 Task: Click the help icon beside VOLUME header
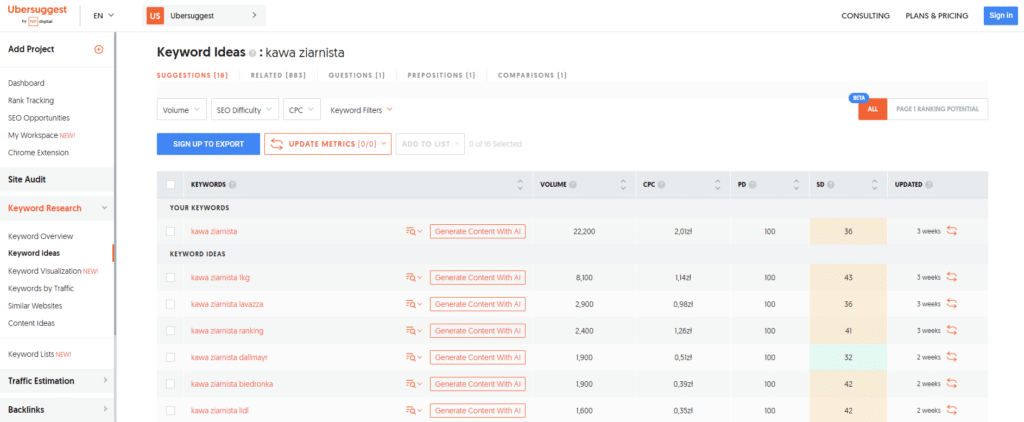[x=573, y=185]
